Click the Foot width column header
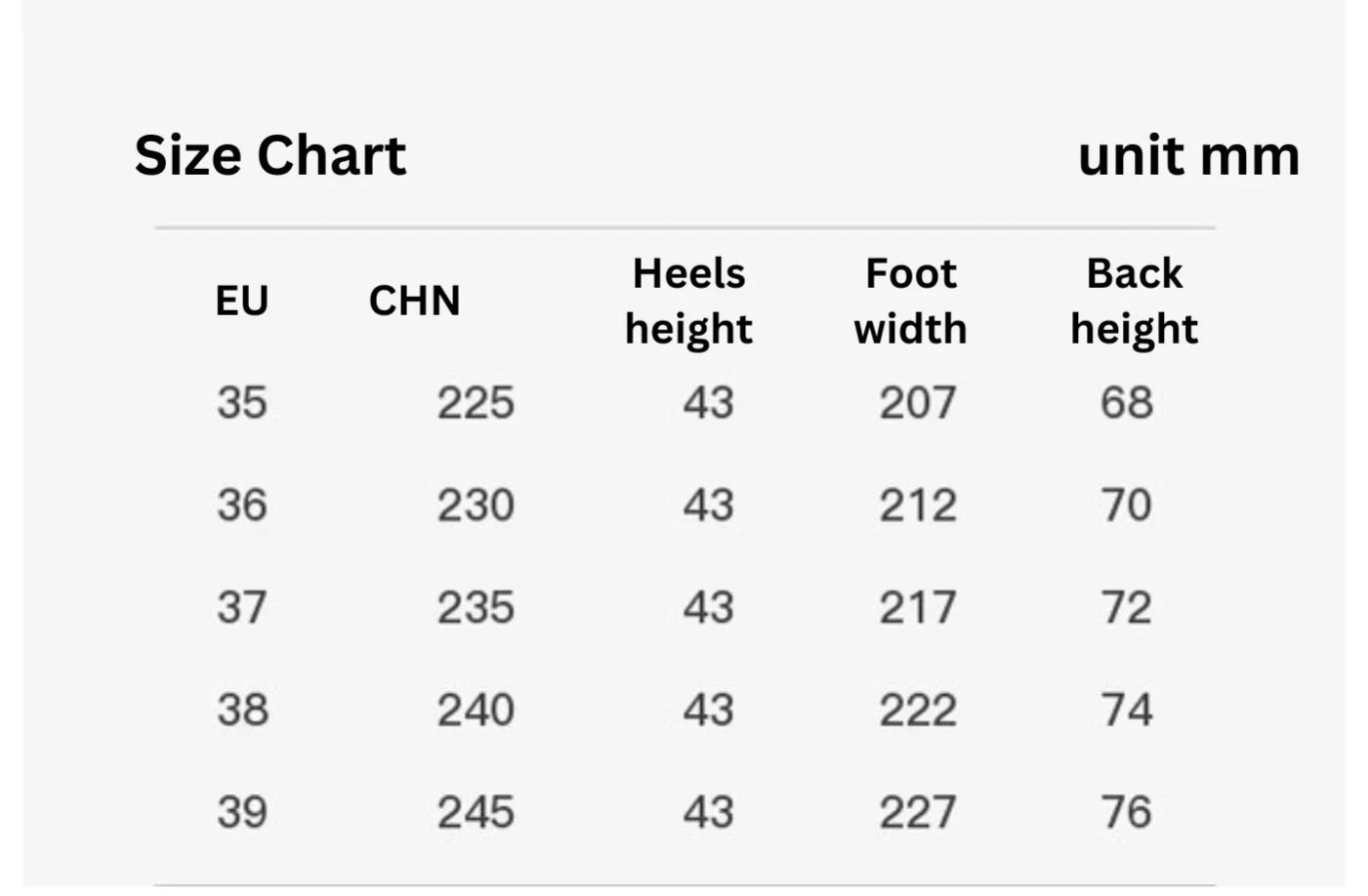 tap(910, 302)
